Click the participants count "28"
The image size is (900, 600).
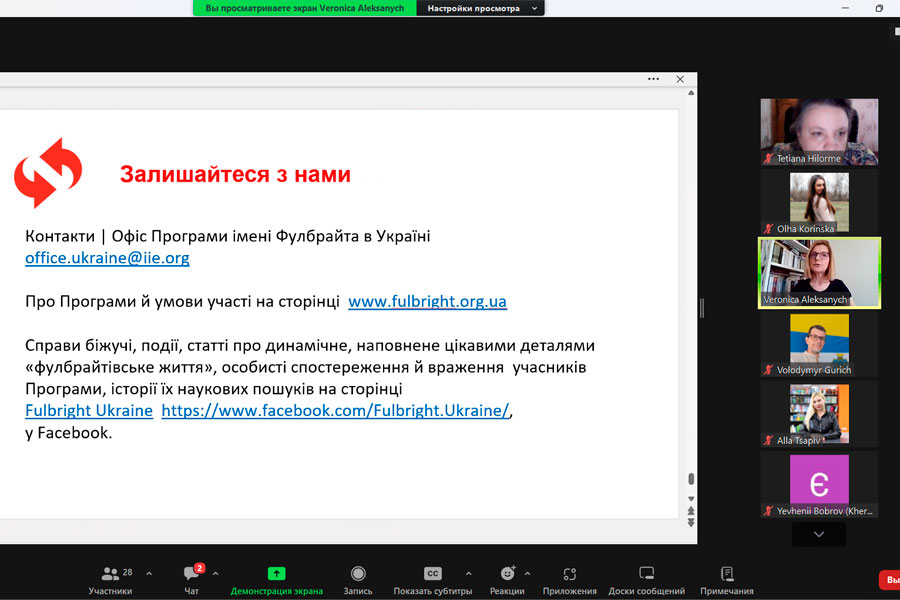point(127,572)
